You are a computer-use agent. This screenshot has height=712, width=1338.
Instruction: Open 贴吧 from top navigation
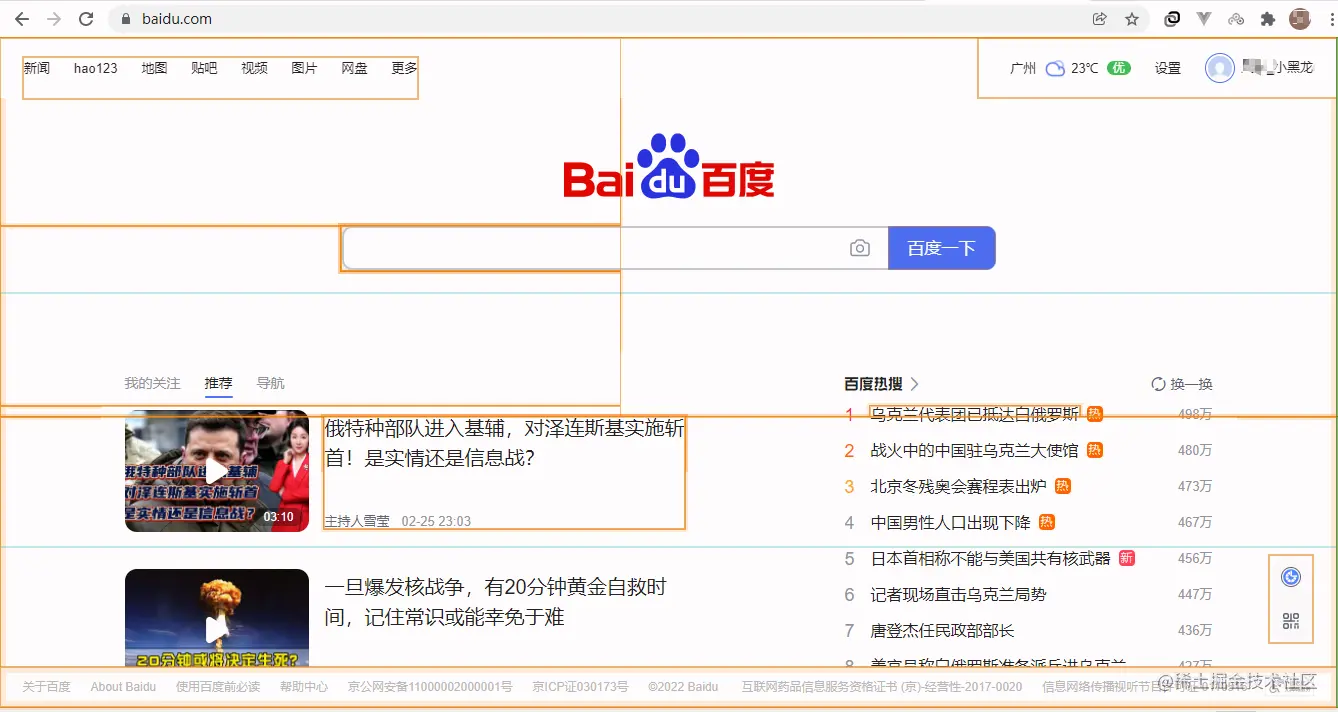click(x=204, y=68)
